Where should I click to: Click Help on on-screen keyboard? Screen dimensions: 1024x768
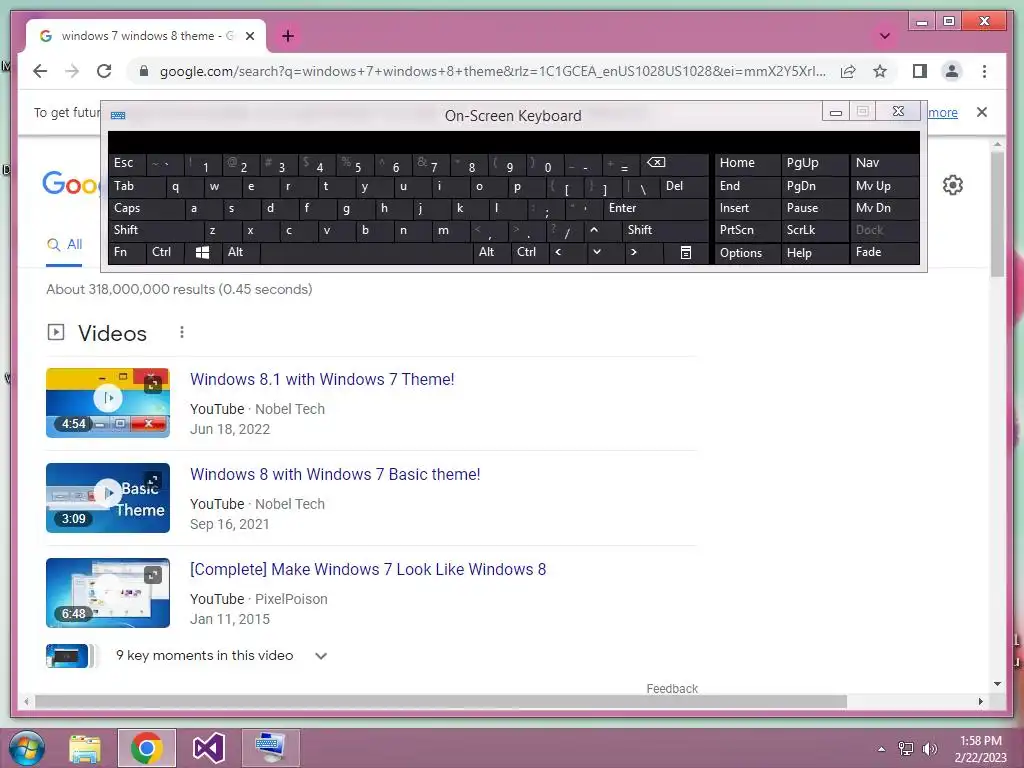click(814, 253)
